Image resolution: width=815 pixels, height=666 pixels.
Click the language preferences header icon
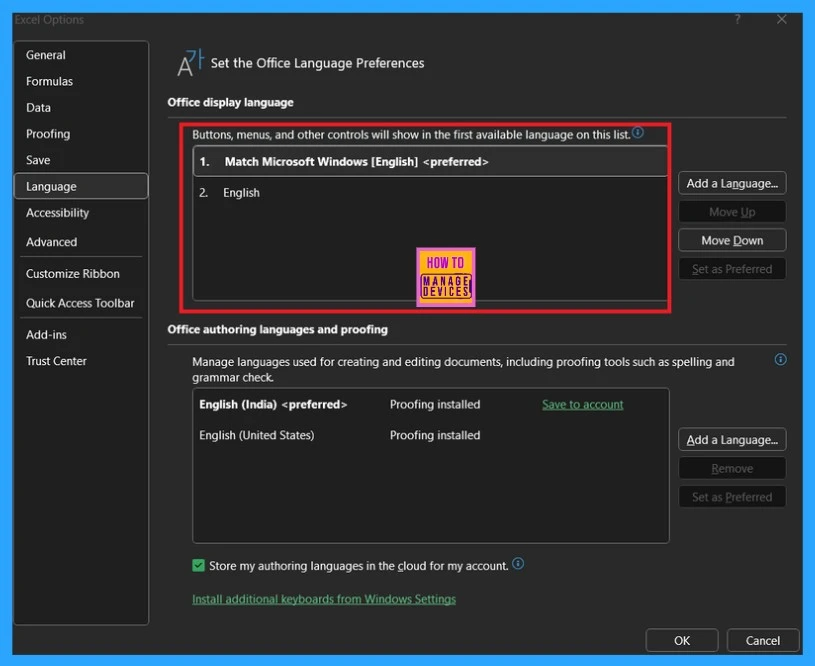point(190,63)
